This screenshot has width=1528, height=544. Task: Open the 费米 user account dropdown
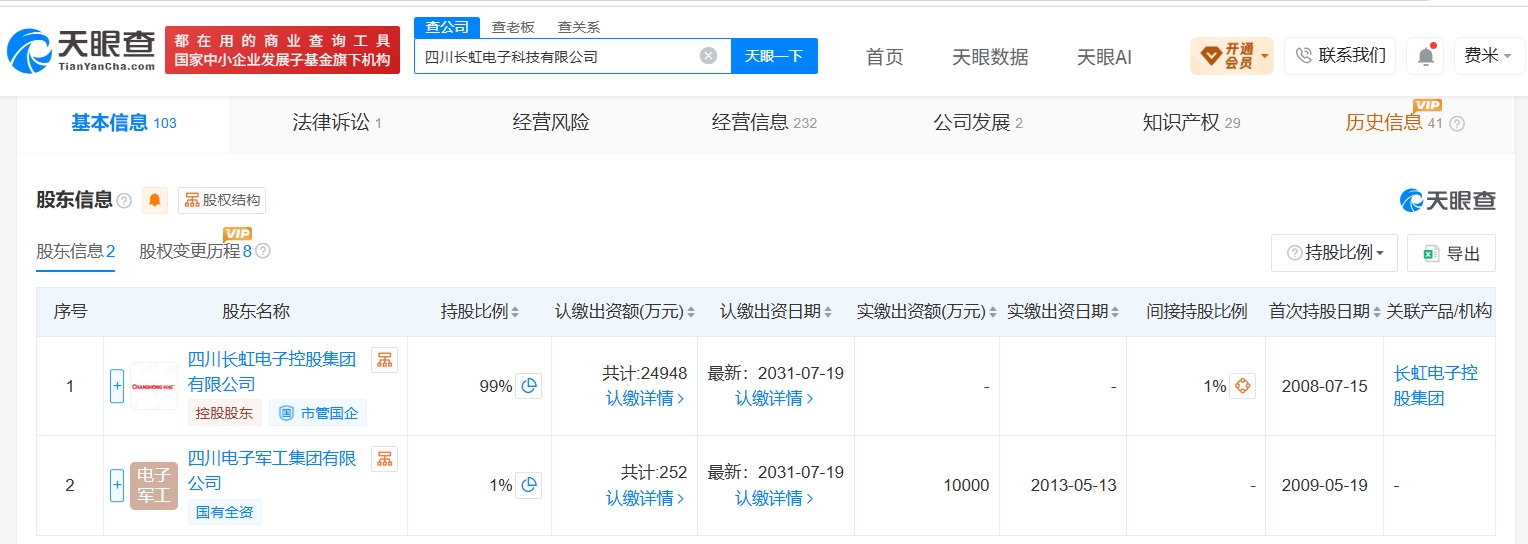pos(1488,56)
